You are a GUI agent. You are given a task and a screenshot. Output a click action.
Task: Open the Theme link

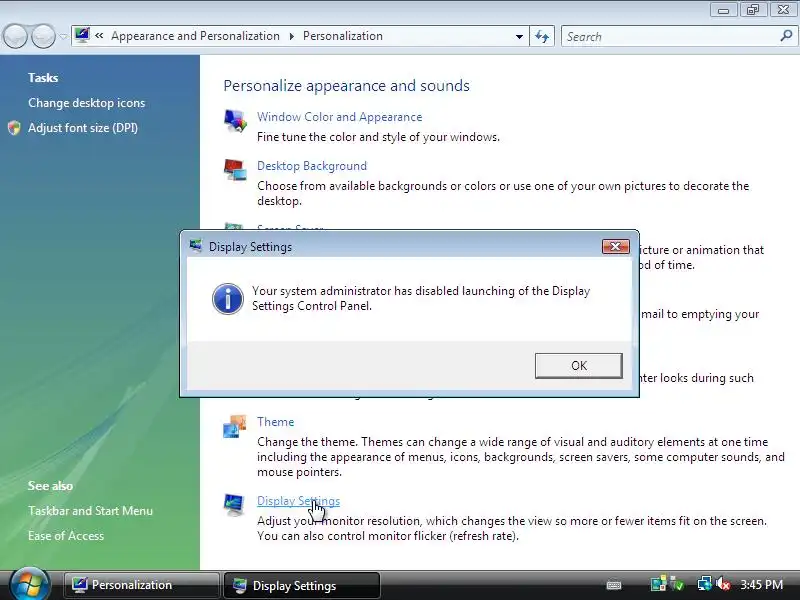(x=276, y=422)
